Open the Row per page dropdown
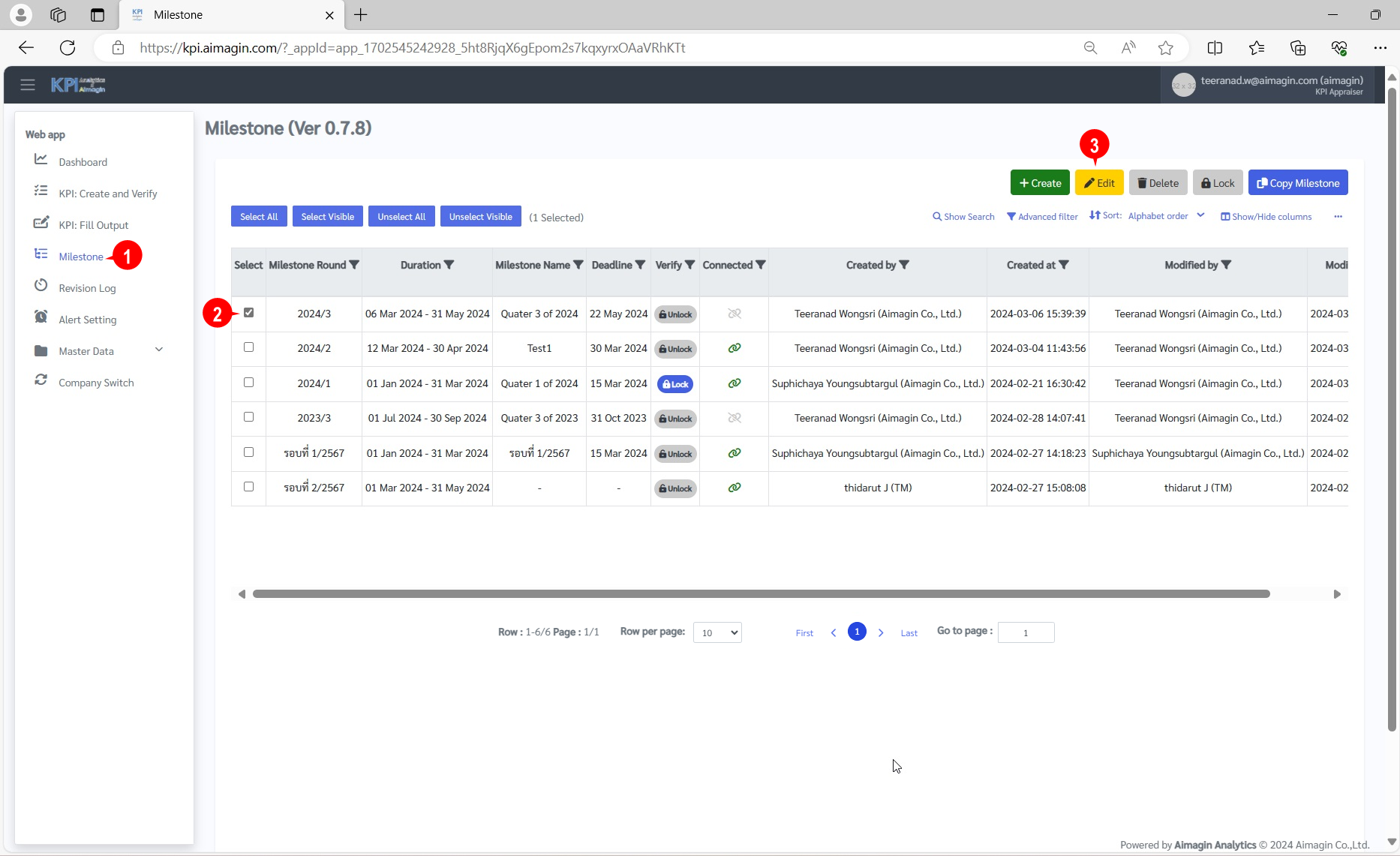The width and height of the screenshot is (1400, 856). [x=717, y=632]
